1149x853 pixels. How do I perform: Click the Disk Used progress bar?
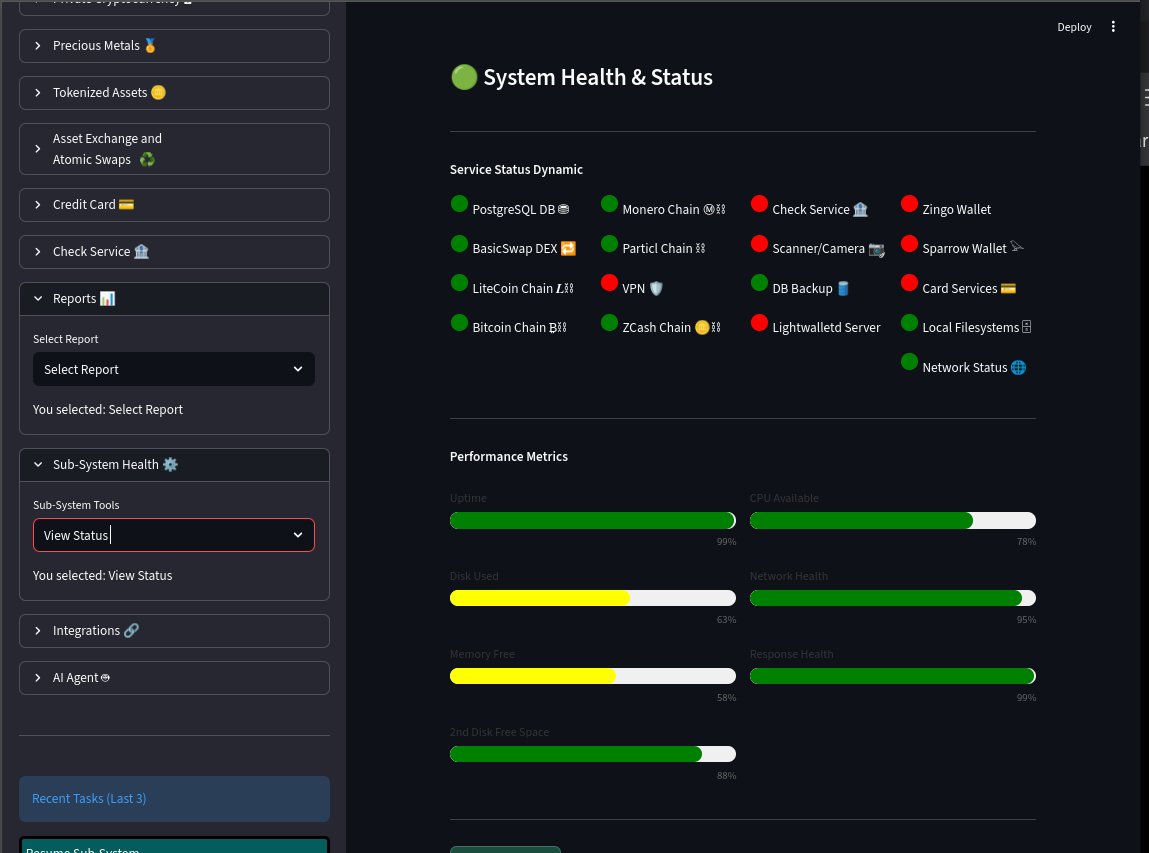592,598
